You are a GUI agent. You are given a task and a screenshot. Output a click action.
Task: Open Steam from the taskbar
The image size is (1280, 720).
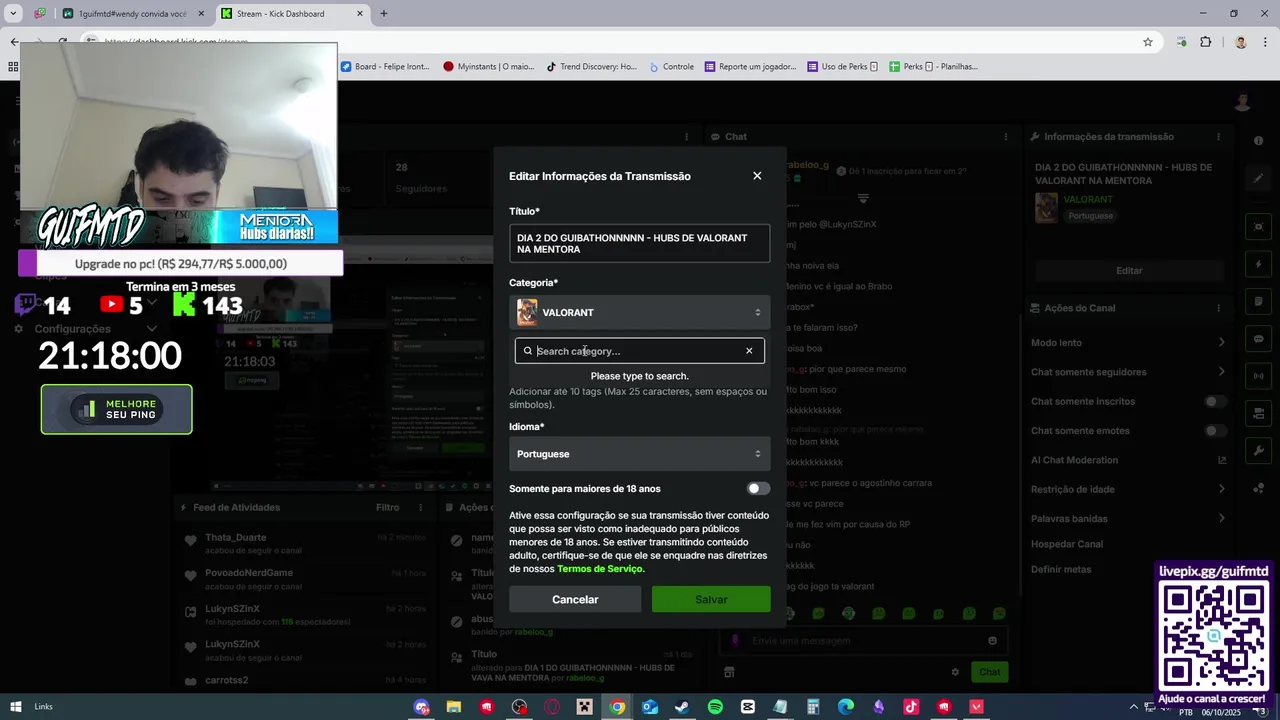(x=682, y=707)
